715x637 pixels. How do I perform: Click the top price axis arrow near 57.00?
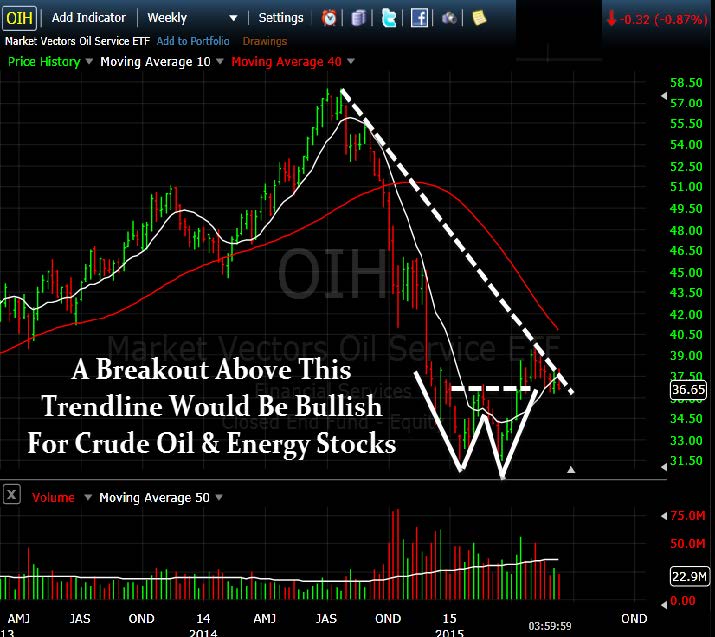tap(664, 96)
